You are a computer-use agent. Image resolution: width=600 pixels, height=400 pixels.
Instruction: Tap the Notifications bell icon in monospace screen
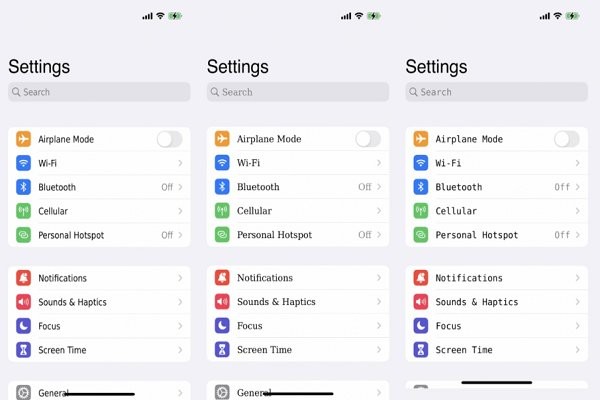coord(421,278)
